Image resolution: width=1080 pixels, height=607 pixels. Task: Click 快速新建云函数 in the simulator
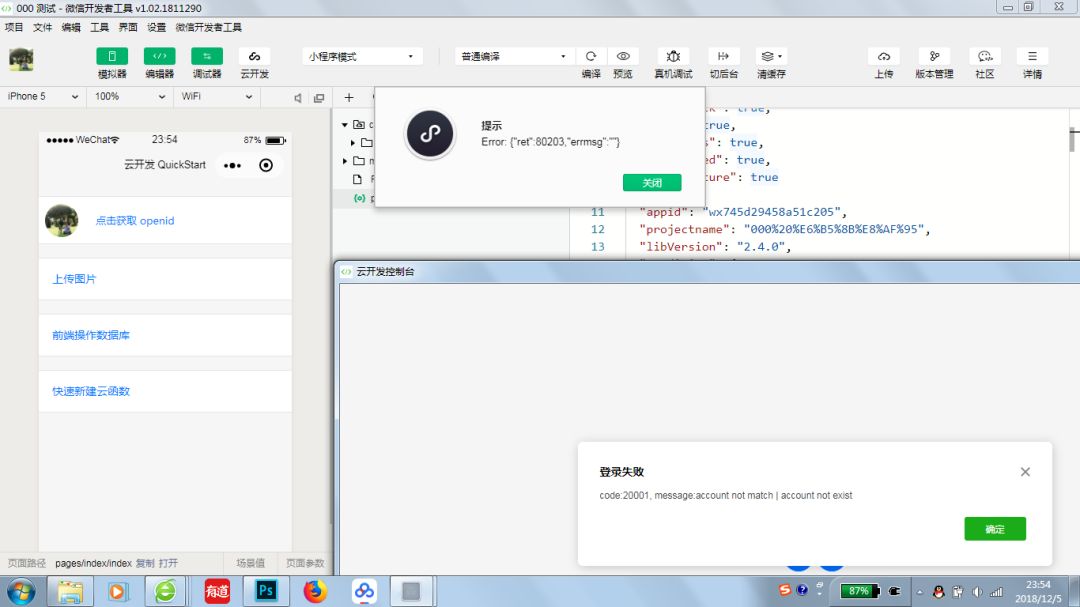[91, 391]
